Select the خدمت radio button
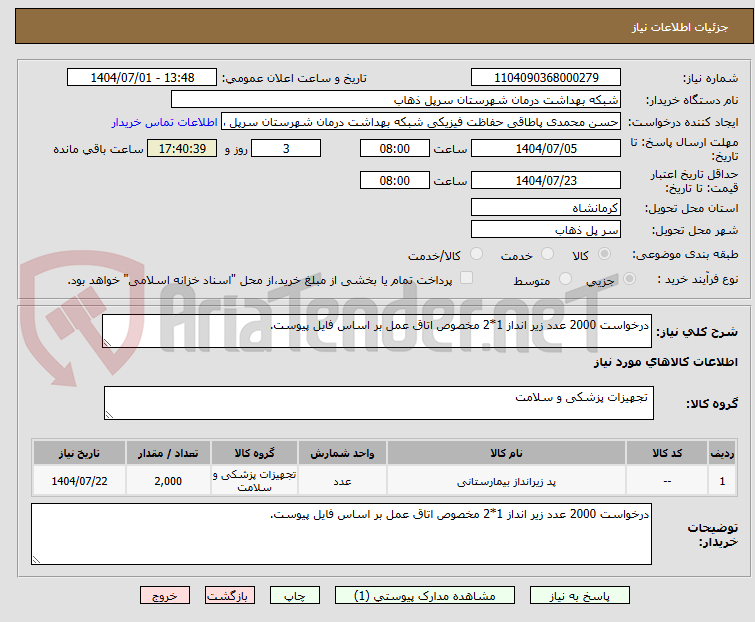Image resolution: width=755 pixels, height=622 pixels. point(547,254)
